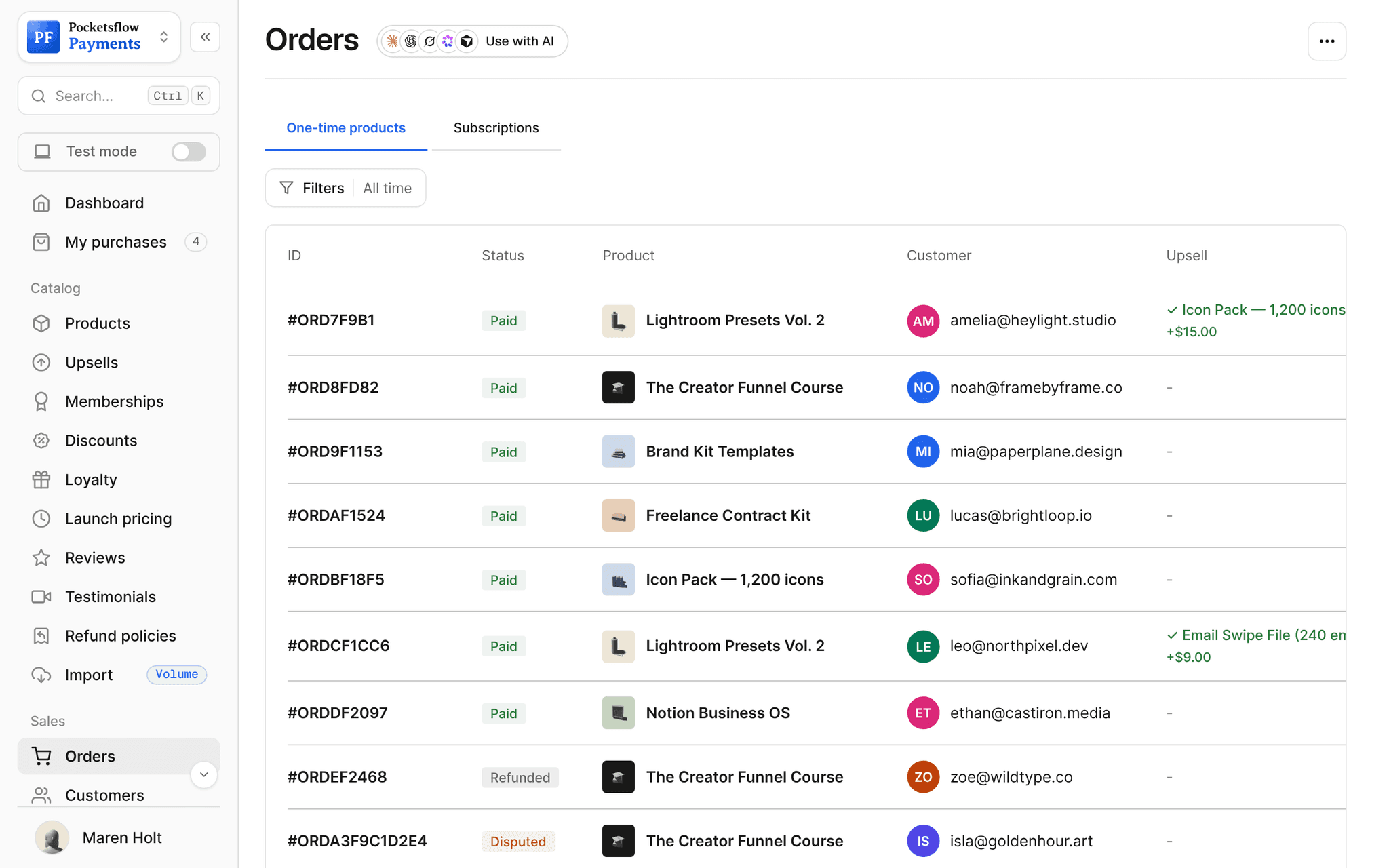This screenshot has height=868, width=1389.
Task: Click the Lightroom Presets thumbnail for amelia's order
Action: coord(618,321)
